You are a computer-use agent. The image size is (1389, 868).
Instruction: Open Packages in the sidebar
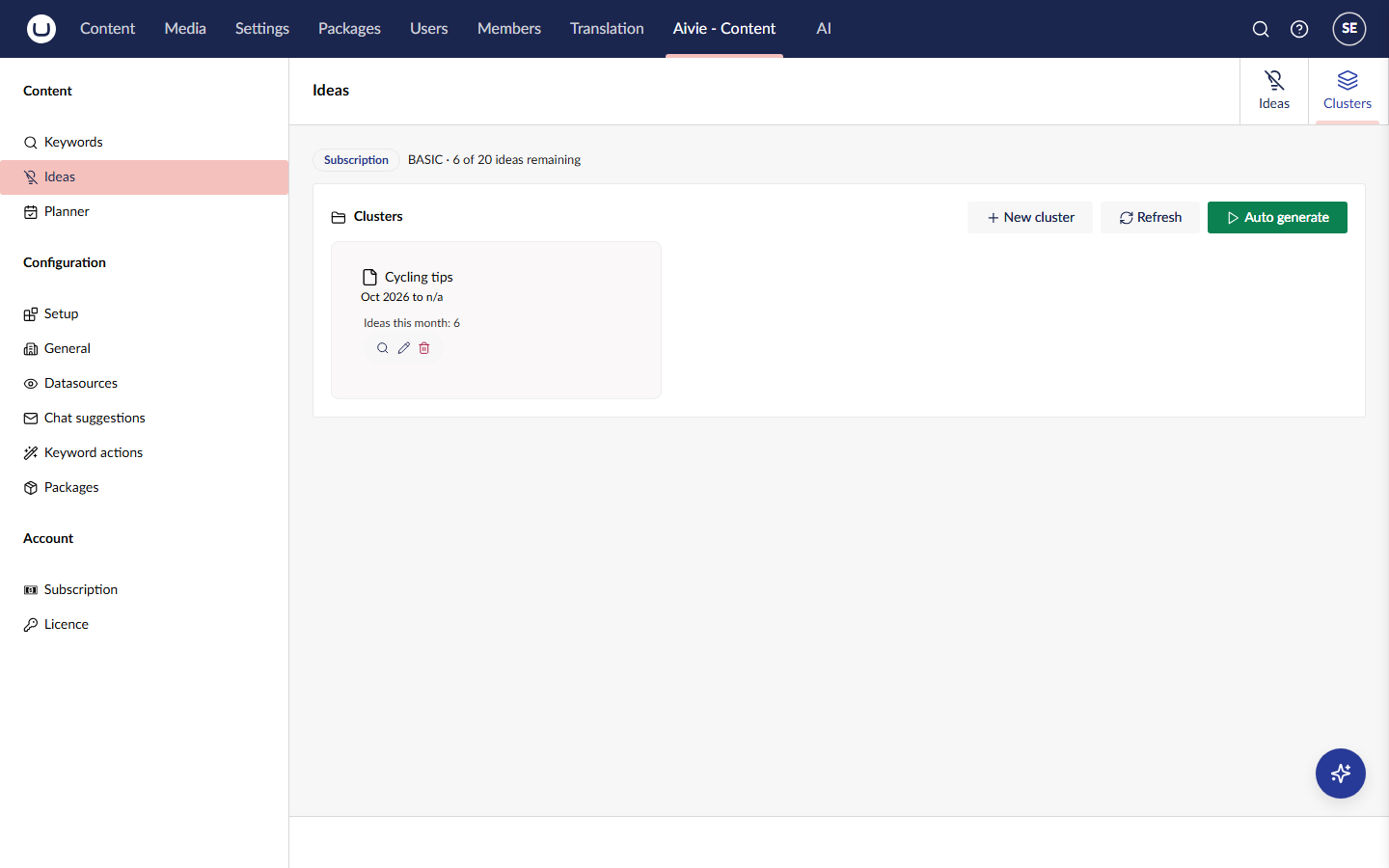point(145,487)
